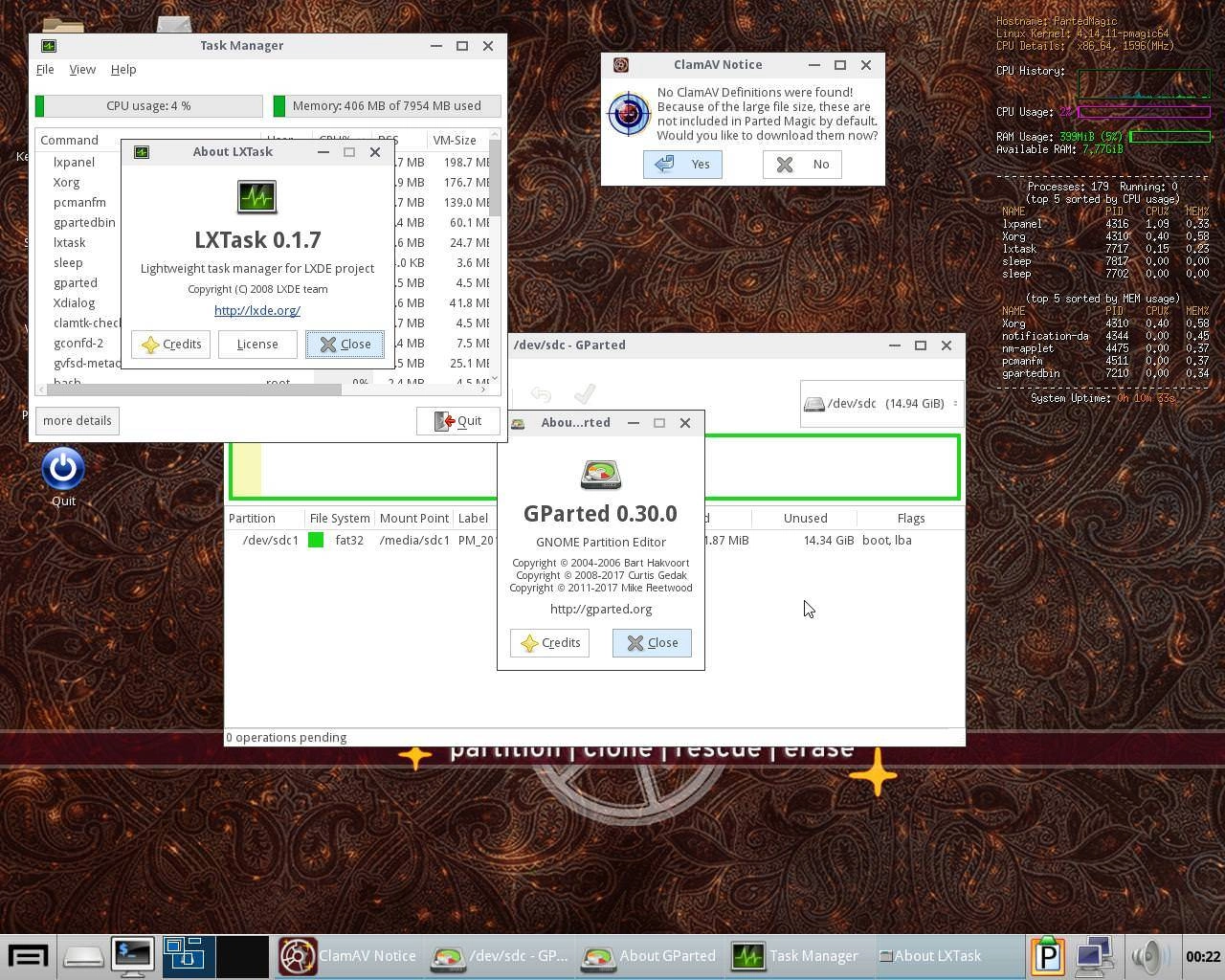
Task: Click the GParted disk logo in About dialog
Action: click(601, 474)
